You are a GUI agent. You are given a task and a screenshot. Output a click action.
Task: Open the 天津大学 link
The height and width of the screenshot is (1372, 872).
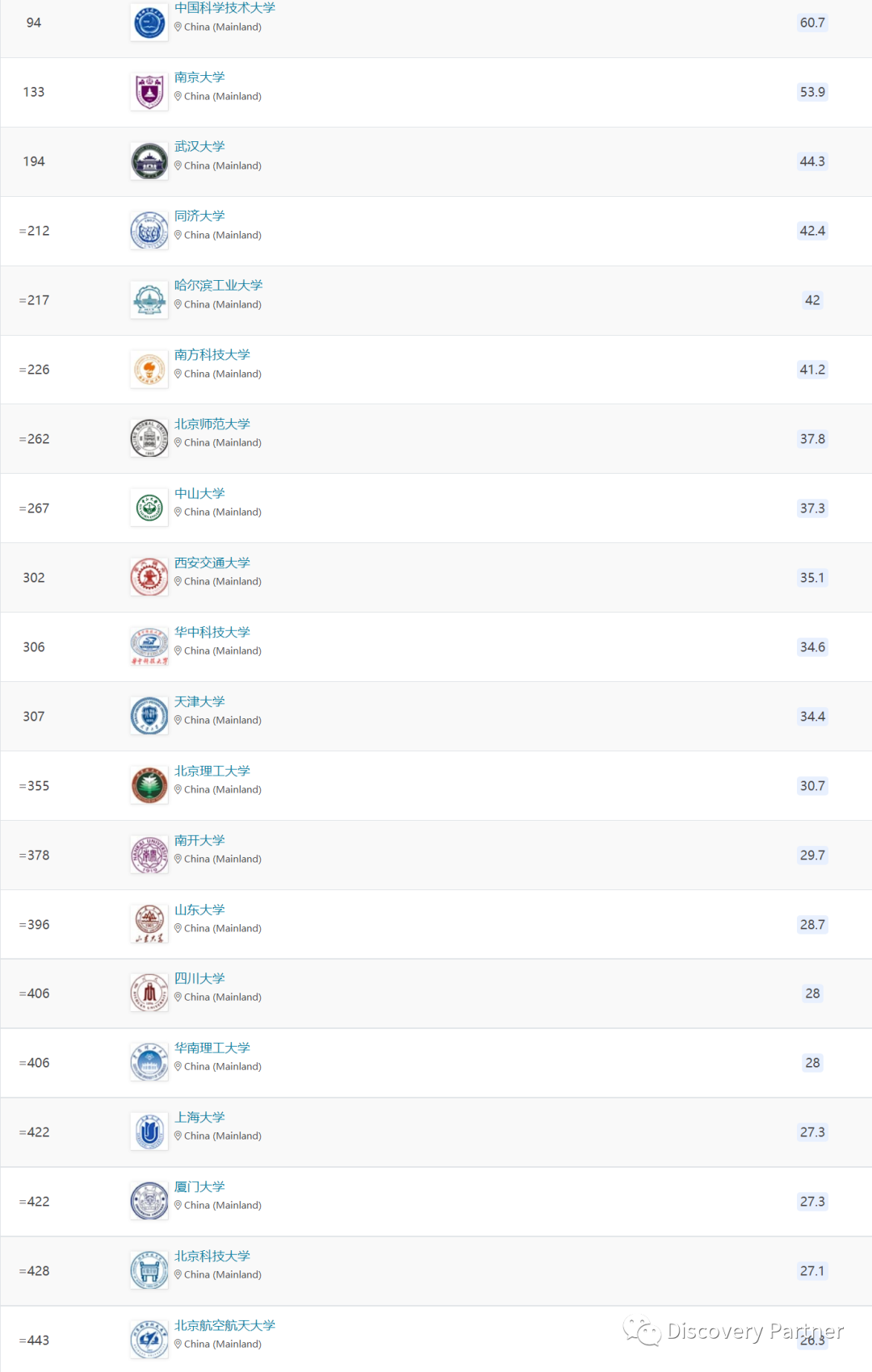coord(199,701)
